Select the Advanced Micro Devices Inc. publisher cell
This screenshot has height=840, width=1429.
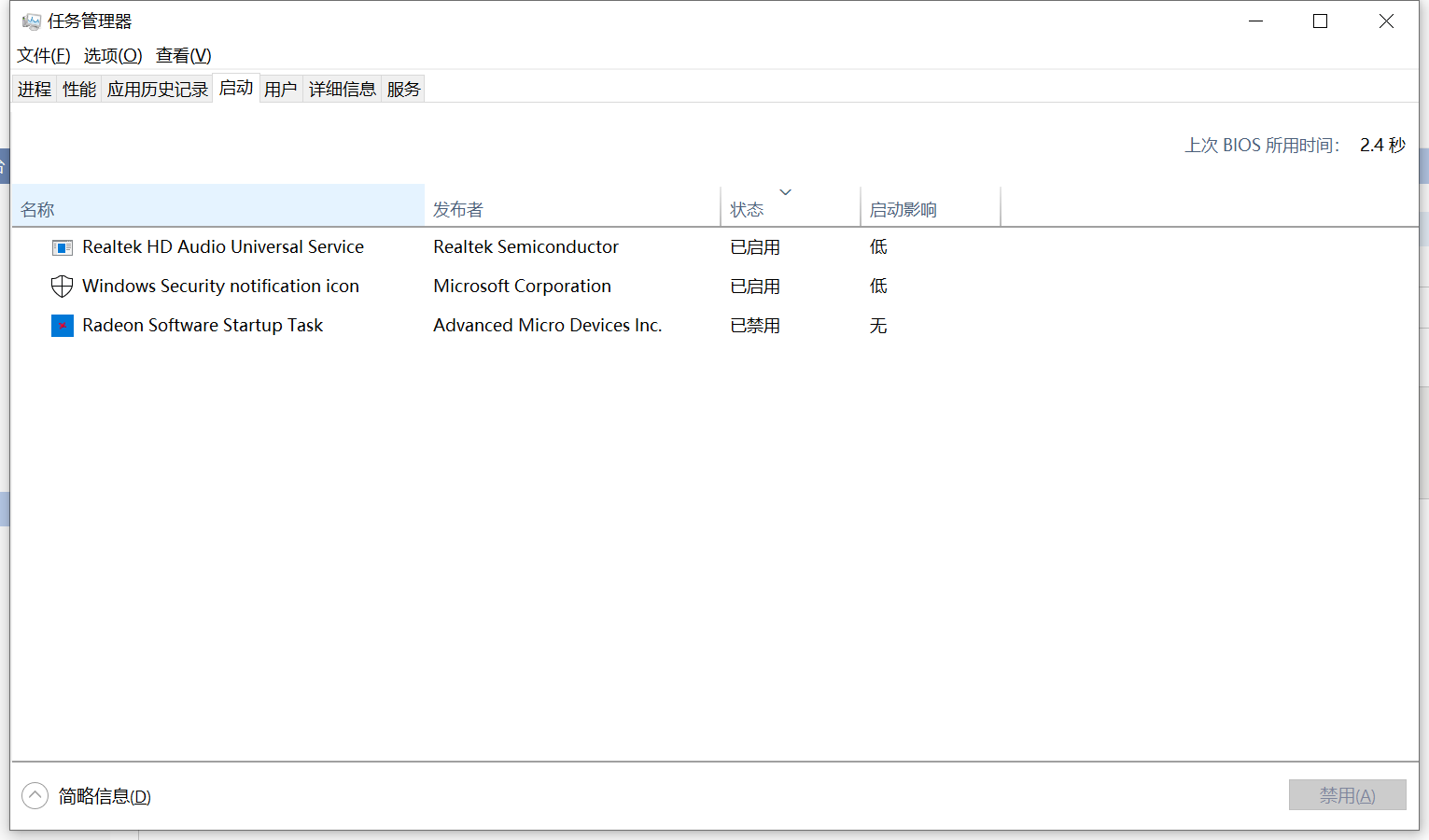(547, 326)
